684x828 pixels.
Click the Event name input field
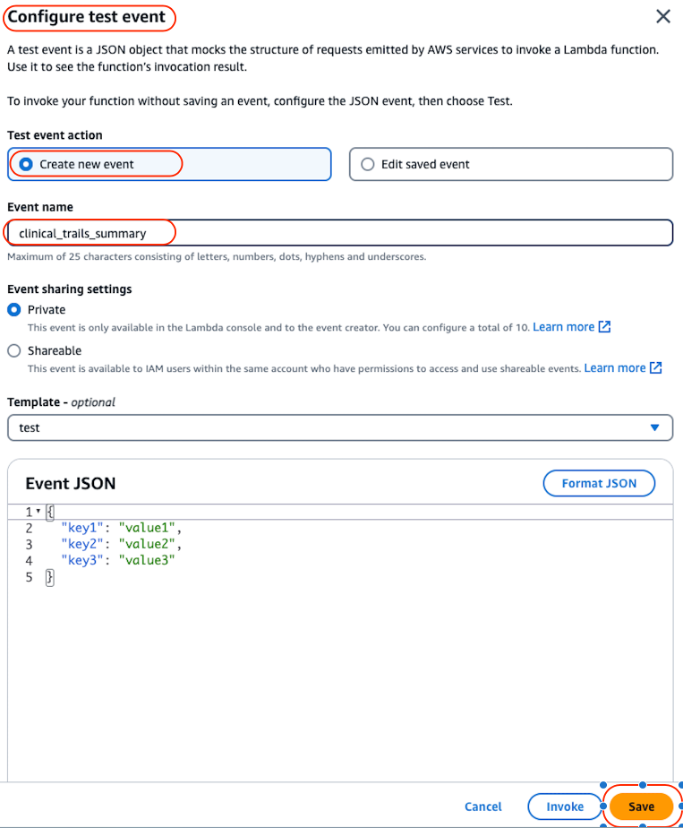click(x=340, y=232)
